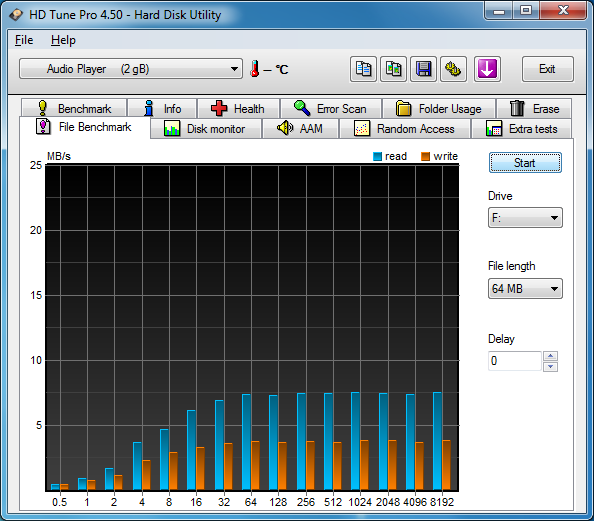Click the save screenshot floppy disk icon

pyautogui.click(x=423, y=69)
